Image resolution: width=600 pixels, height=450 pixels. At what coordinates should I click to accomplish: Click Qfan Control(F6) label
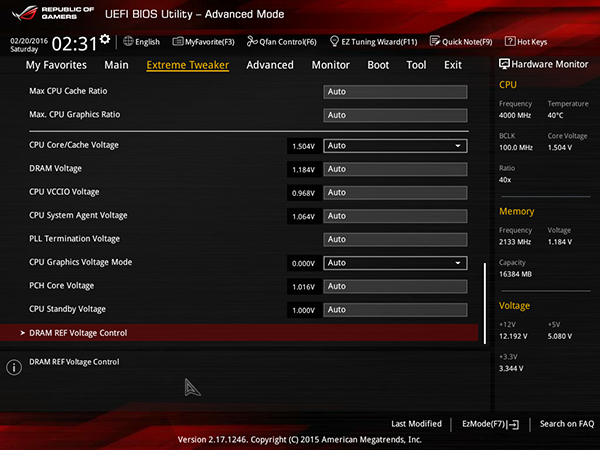click(x=288, y=42)
